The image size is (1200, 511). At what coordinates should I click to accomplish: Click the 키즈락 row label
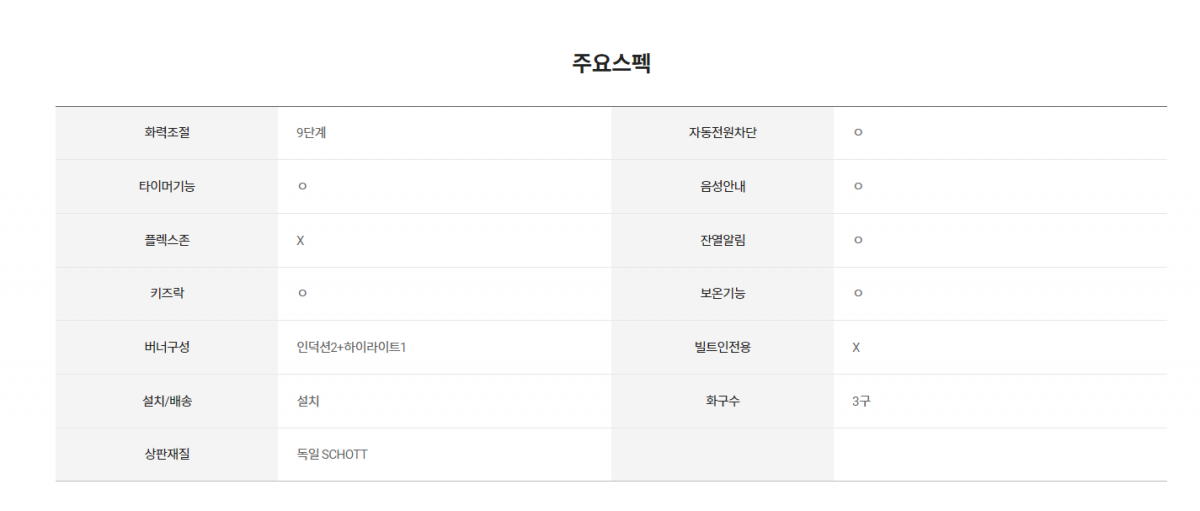[167, 294]
